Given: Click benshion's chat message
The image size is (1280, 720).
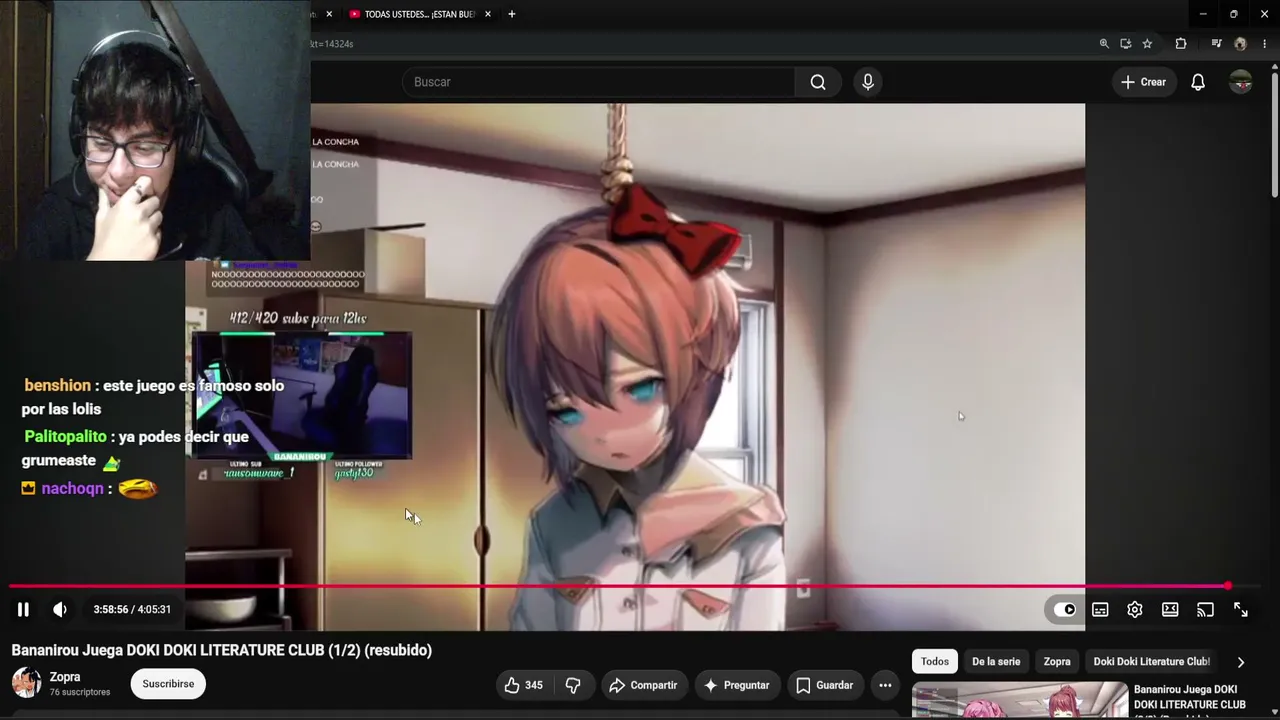Looking at the screenshot, I should (153, 397).
